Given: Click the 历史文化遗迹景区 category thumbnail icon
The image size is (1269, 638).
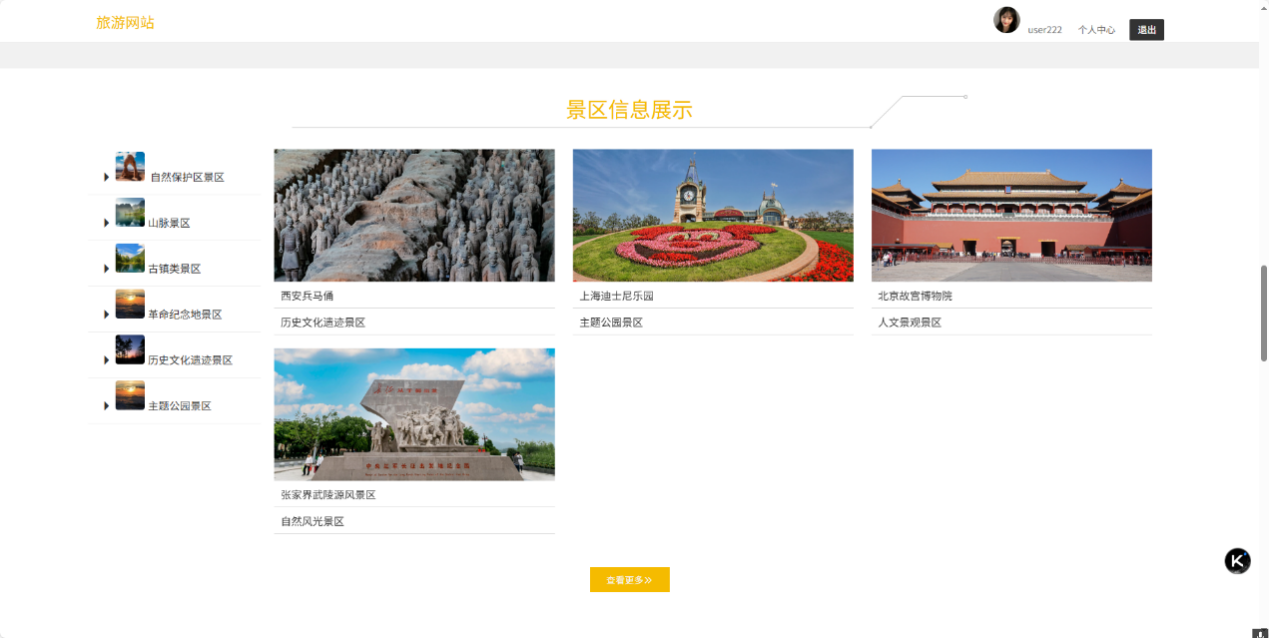Looking at the screenshot, I should tap(130, 350).
